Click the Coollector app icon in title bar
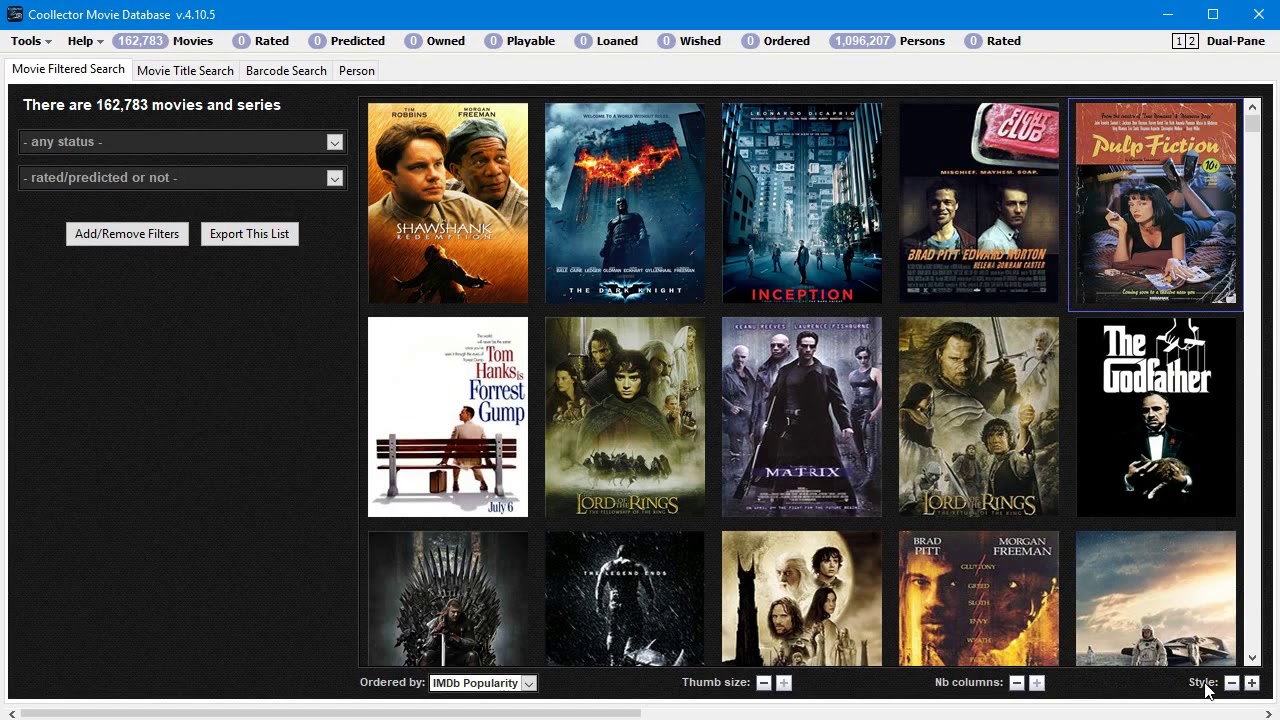The height and width of the screenshot is (720, 1280). [14, 14]
